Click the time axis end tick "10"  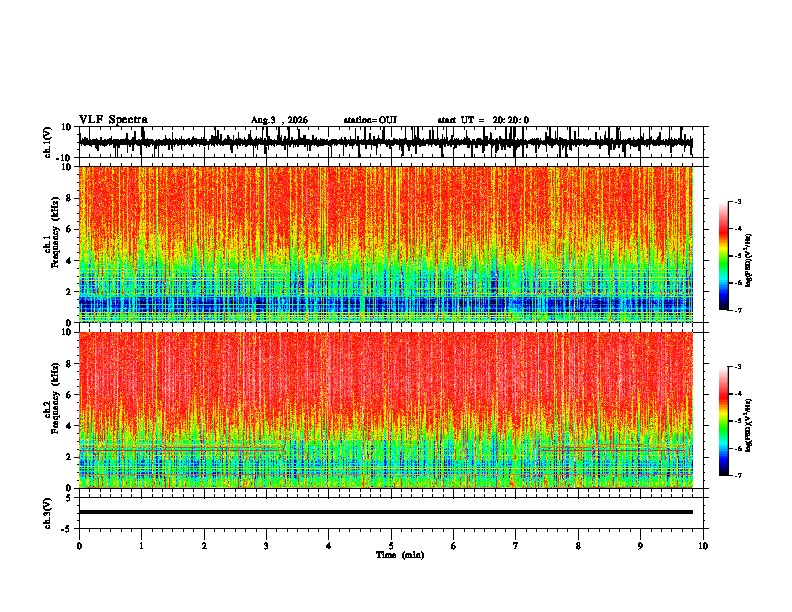[703, 546]
